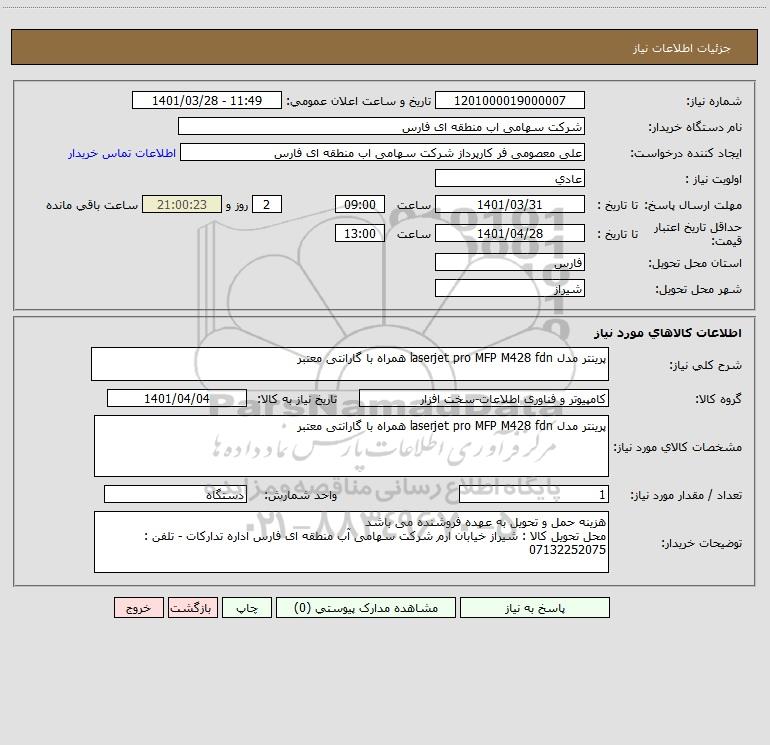This screenshot has width=770, height=745.
Task: Click the 'اولویت نیاز :' label
Action: [x=714, y=180]
